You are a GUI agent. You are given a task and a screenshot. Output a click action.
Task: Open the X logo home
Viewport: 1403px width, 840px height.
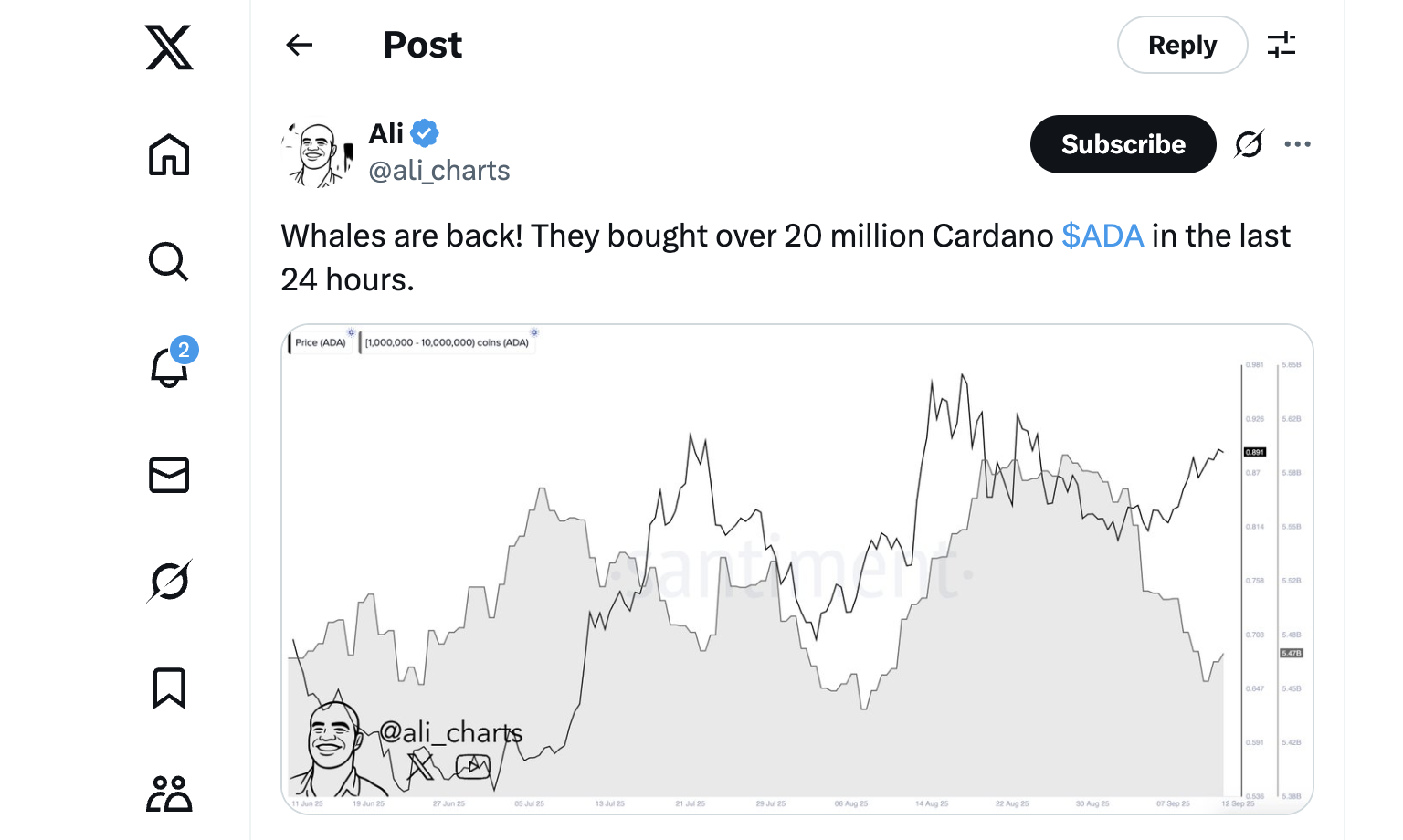click(x=169, y=47)
